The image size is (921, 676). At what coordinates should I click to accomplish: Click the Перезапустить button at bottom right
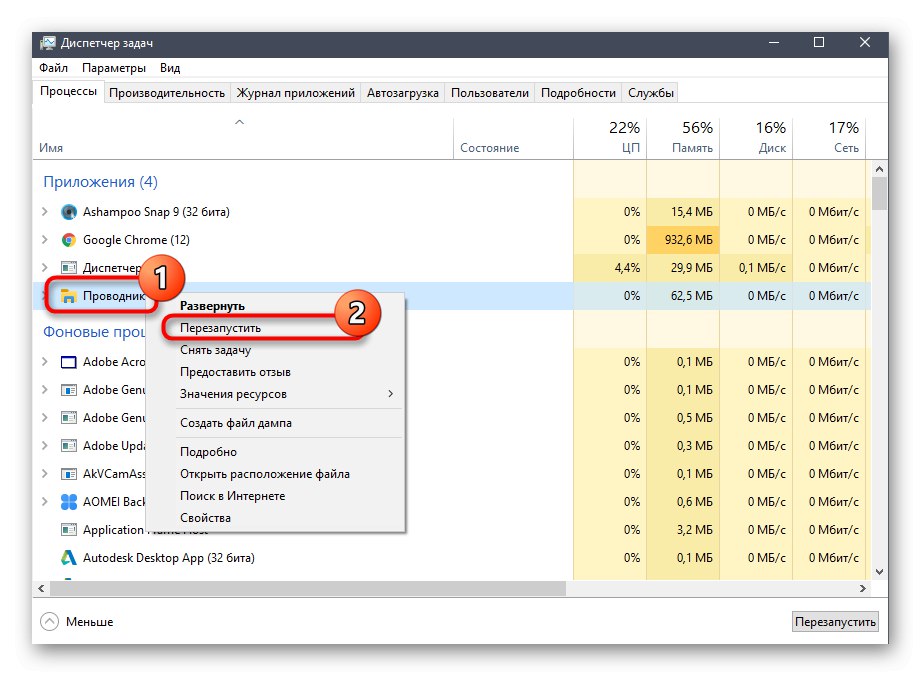coord(835,622)
